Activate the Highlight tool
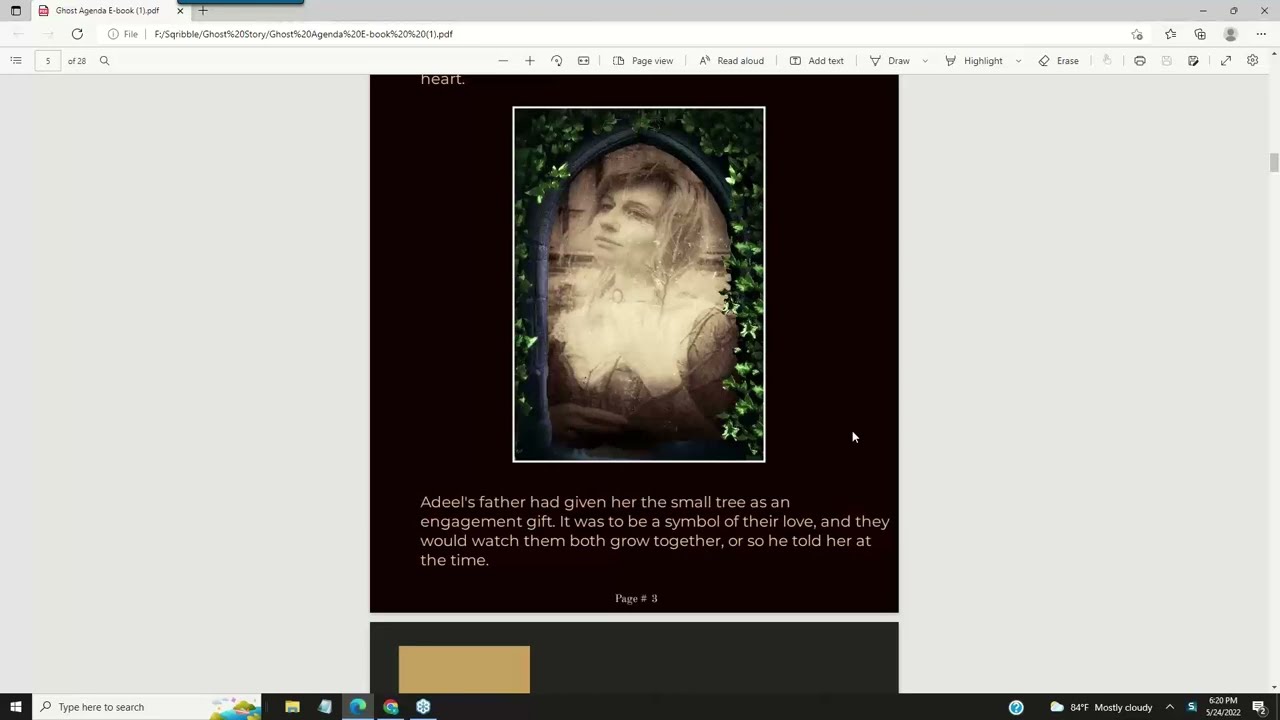Image resolution: width=1280 pixels, height=720 pixels. [x=973, y=61]
